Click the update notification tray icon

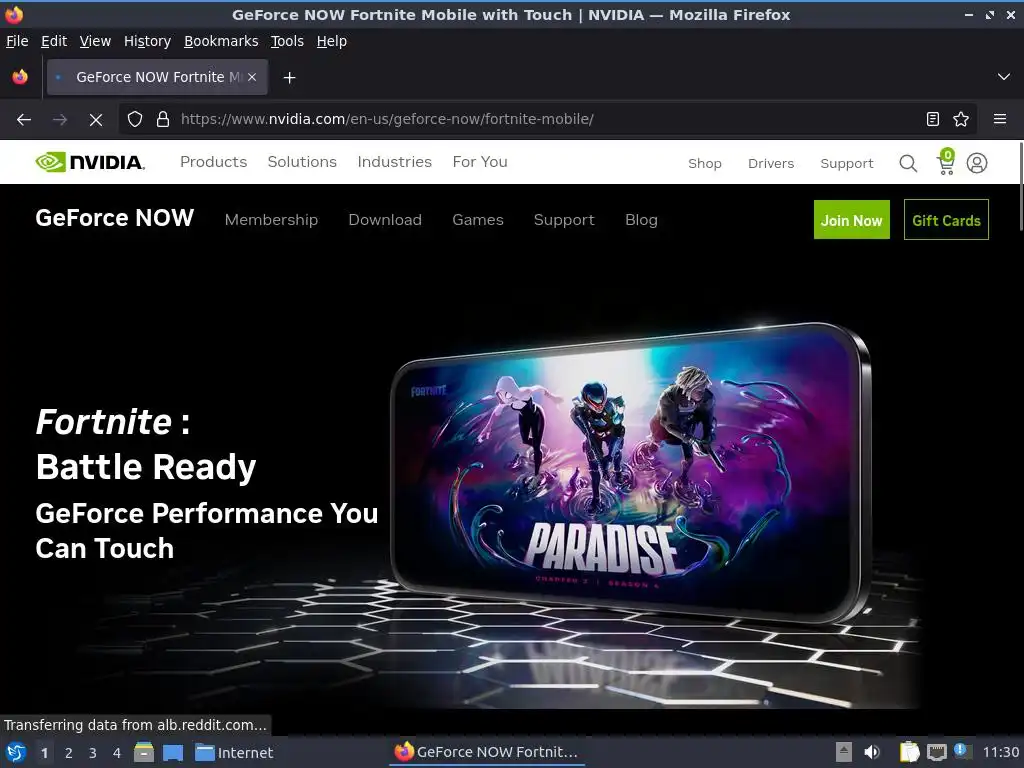962,751
